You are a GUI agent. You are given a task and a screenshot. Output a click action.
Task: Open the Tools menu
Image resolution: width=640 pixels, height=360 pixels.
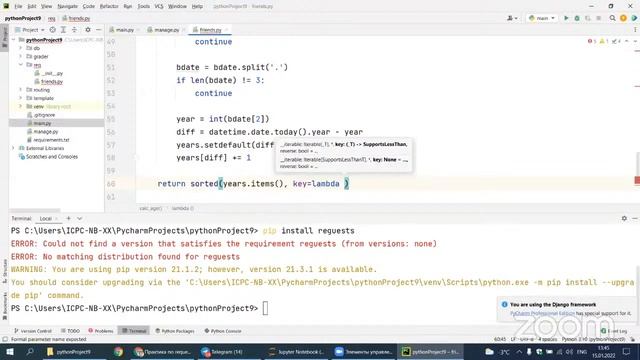(143, 6)
